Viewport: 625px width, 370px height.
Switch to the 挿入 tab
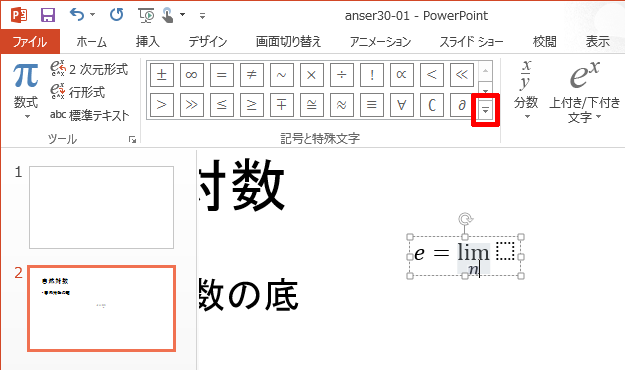point(147,41)
